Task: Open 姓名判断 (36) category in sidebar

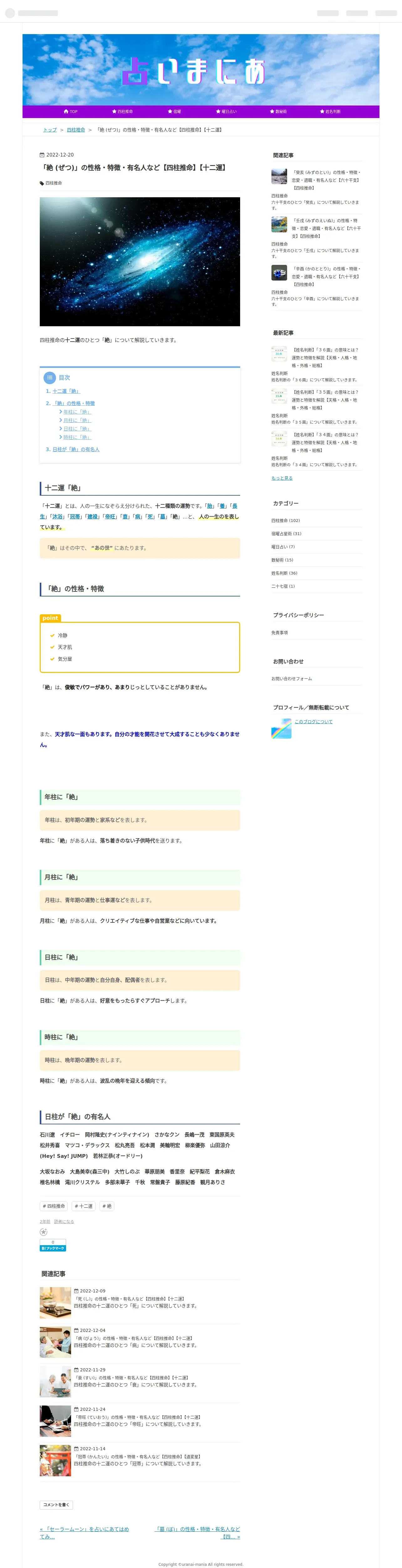Action: 285,573
